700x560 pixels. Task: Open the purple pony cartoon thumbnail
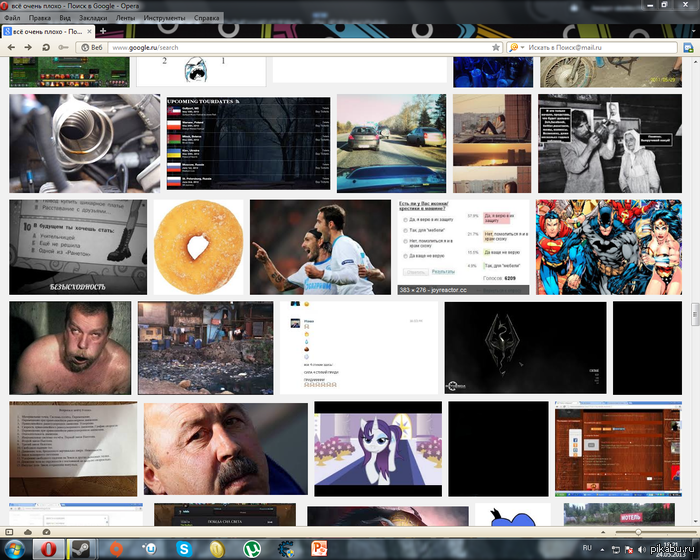pos(378,449)
